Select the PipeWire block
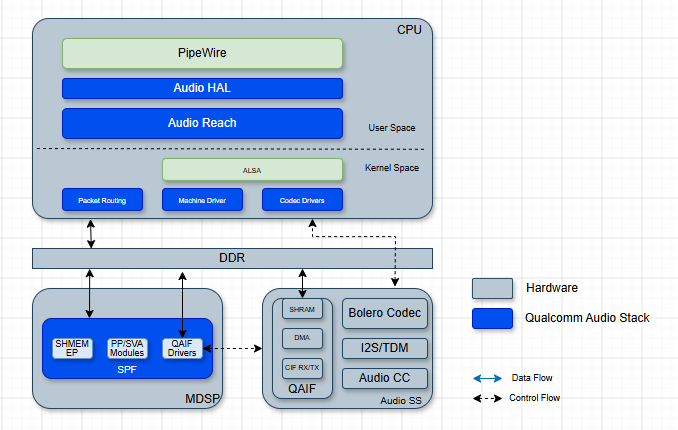Screen dimensions: 678x430 click(x=202, y=53)
